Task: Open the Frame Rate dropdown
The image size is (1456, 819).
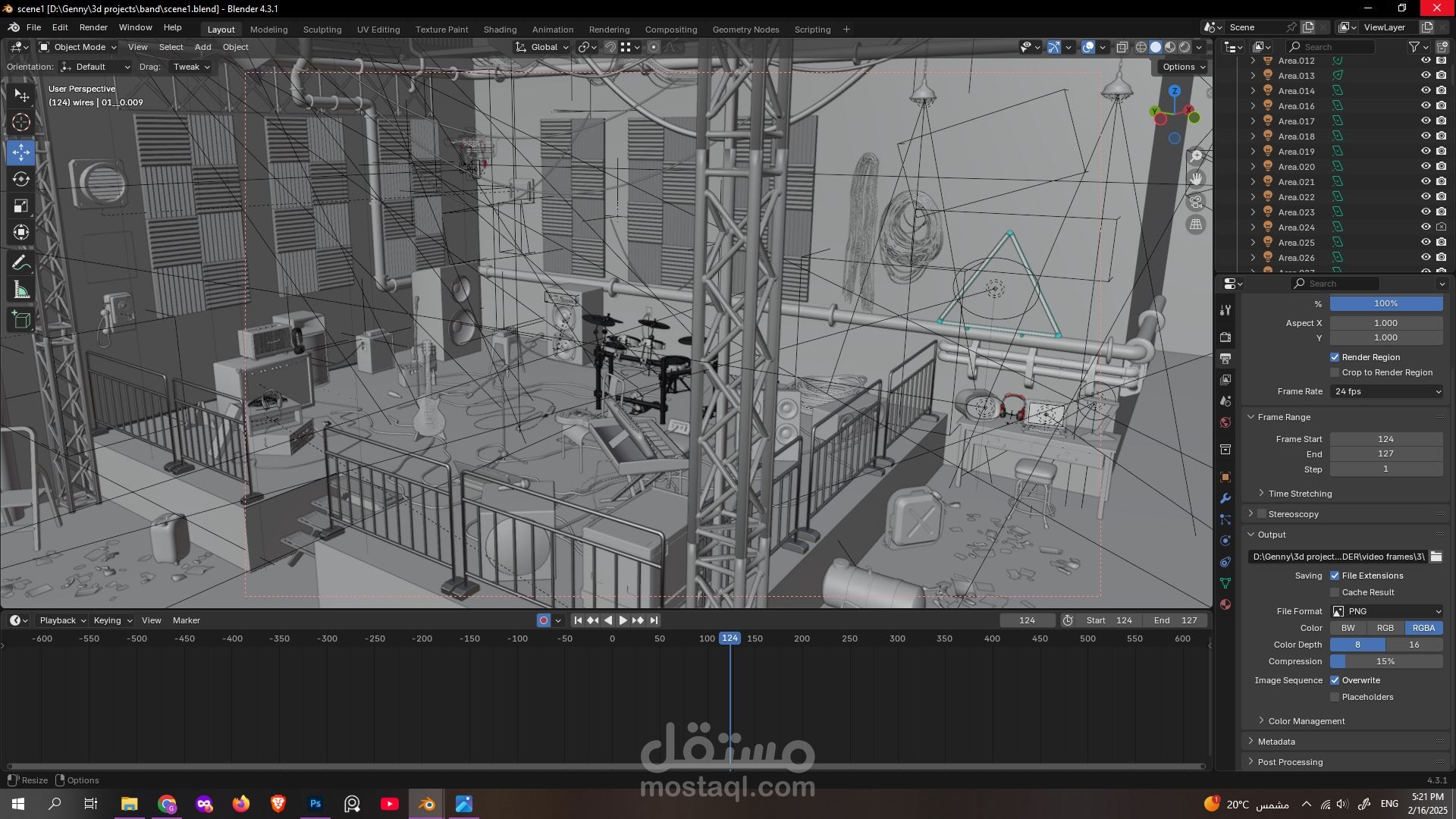Action: (x=1386, y=391)
